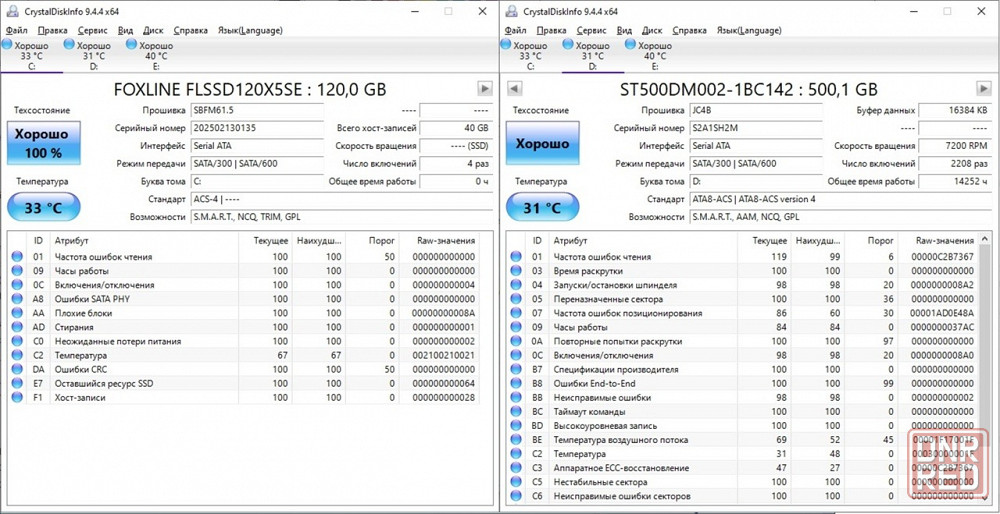The height and width of the screenshot is (514, 1000).
Task: Open Файл menu in left window
Action: pyautogui.click(x=17, y=30)
